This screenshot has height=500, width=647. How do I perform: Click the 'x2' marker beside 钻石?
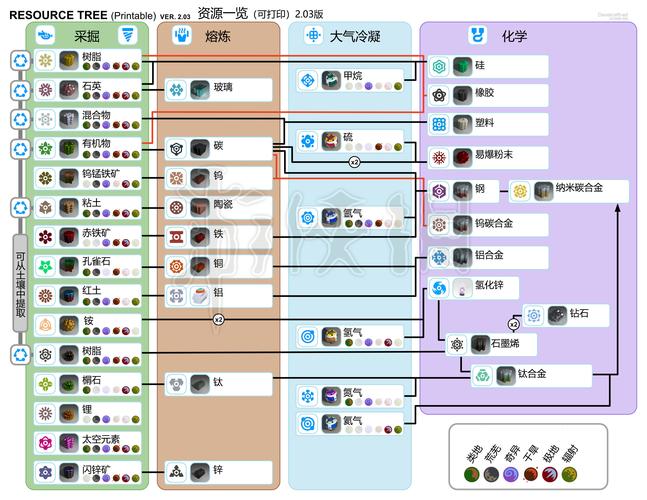coord(513,325)
